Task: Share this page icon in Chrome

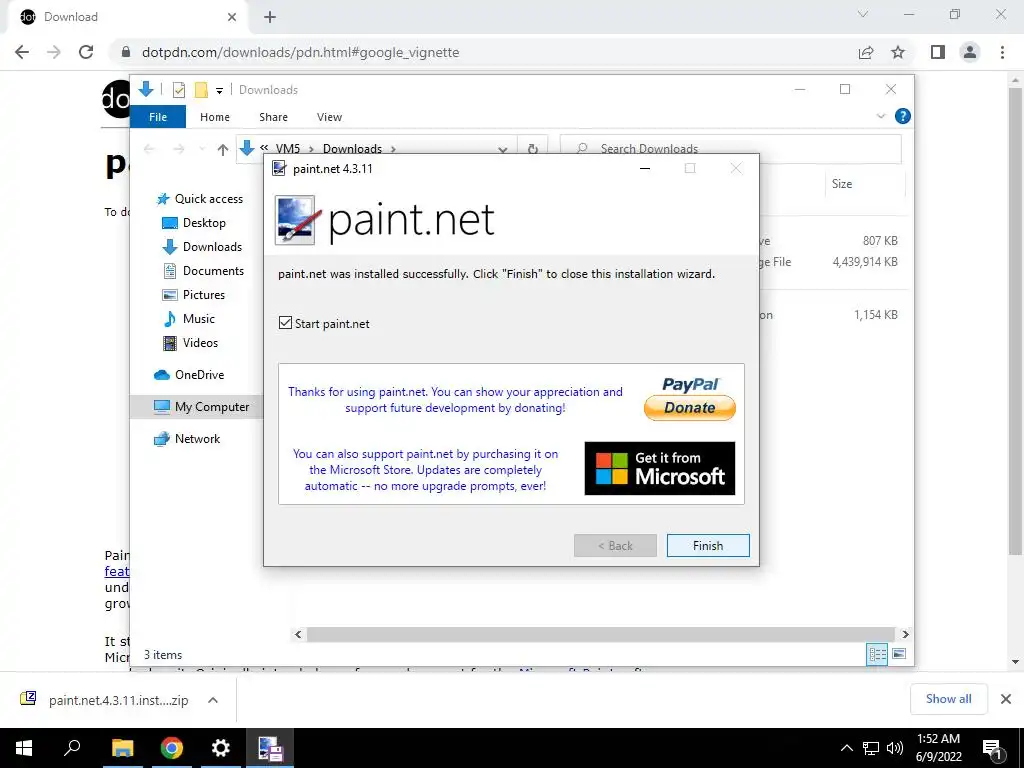Action: 866,52
